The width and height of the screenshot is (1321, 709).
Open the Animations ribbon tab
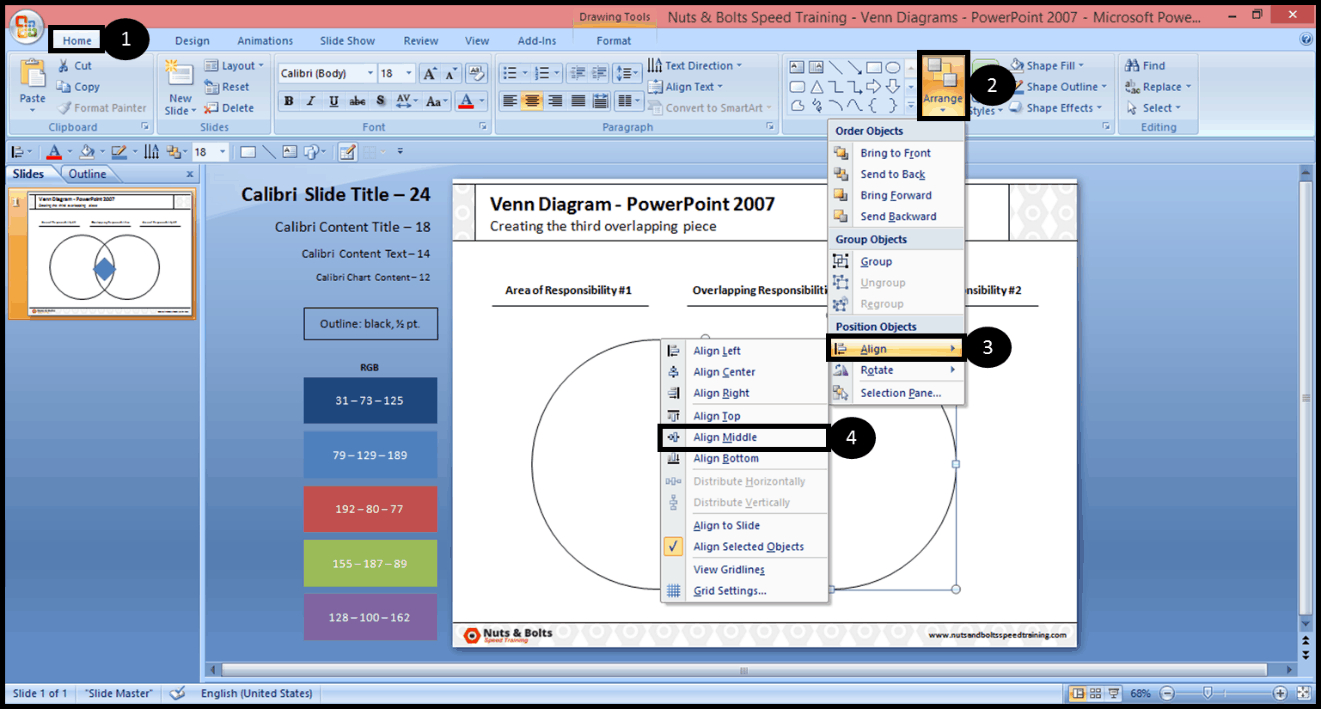[x=265, y=41]
